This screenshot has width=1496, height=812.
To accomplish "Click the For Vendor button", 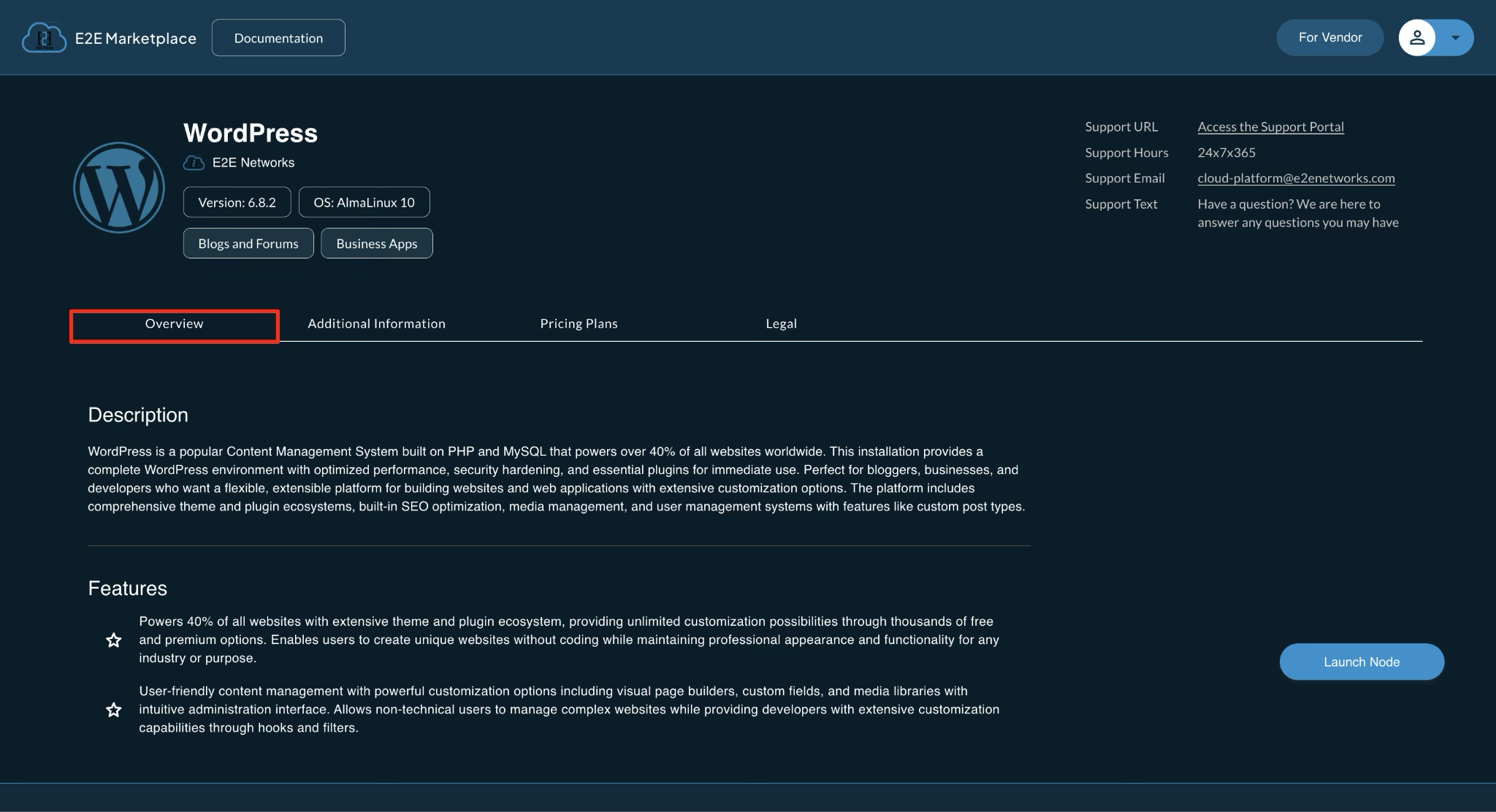I will click(1329, 37).
